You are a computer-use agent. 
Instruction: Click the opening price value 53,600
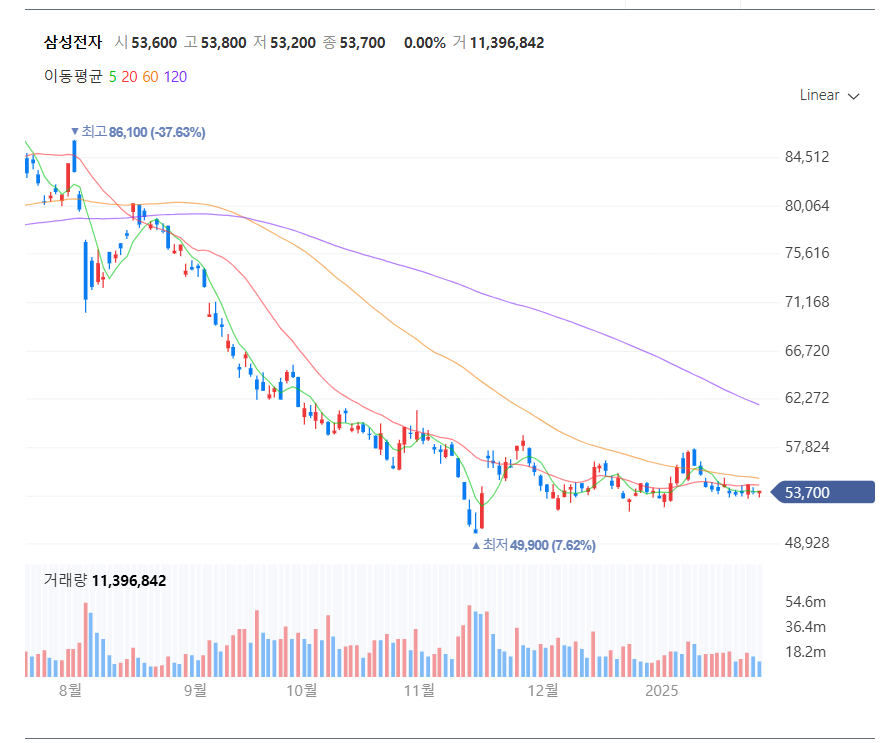pyautogui.click(x=154, y=43)
